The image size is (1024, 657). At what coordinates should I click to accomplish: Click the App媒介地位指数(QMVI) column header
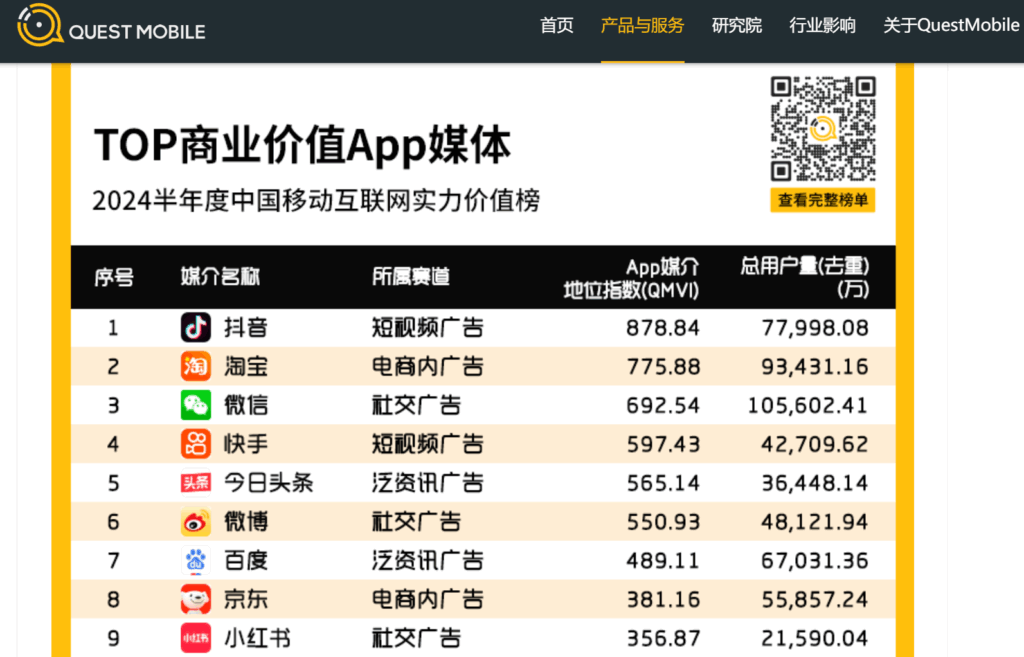[x=632, y=278]
